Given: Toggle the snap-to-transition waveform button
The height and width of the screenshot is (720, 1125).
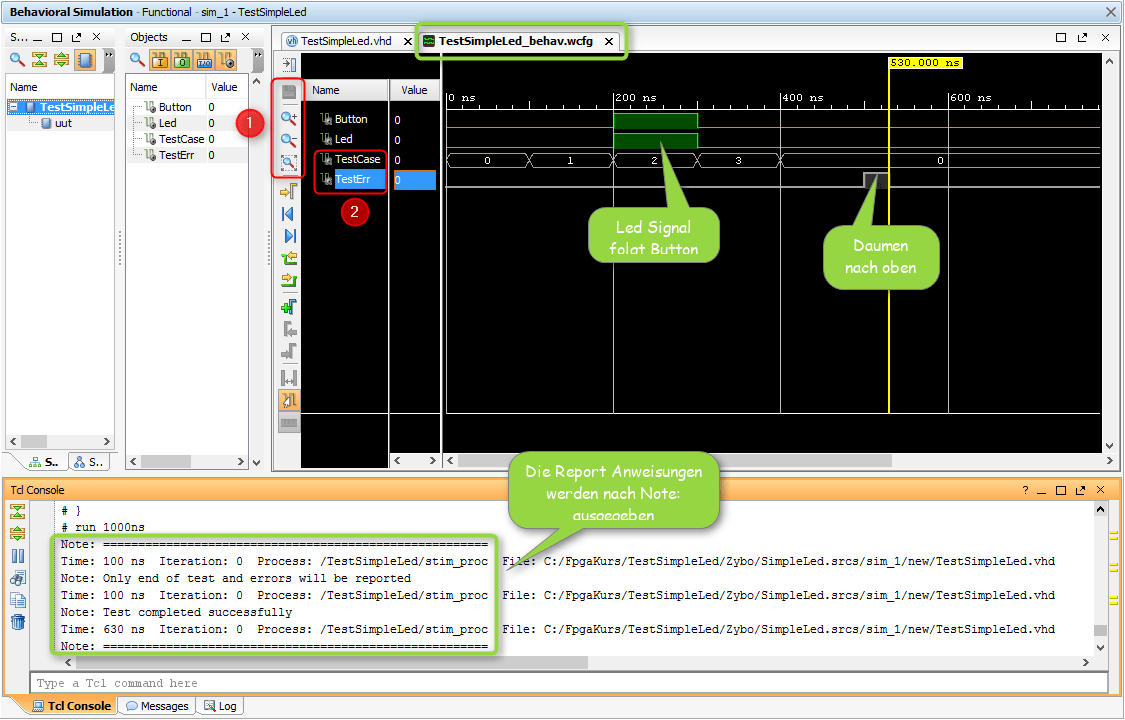Looking at the screenshot, I should tap(289, 400).
